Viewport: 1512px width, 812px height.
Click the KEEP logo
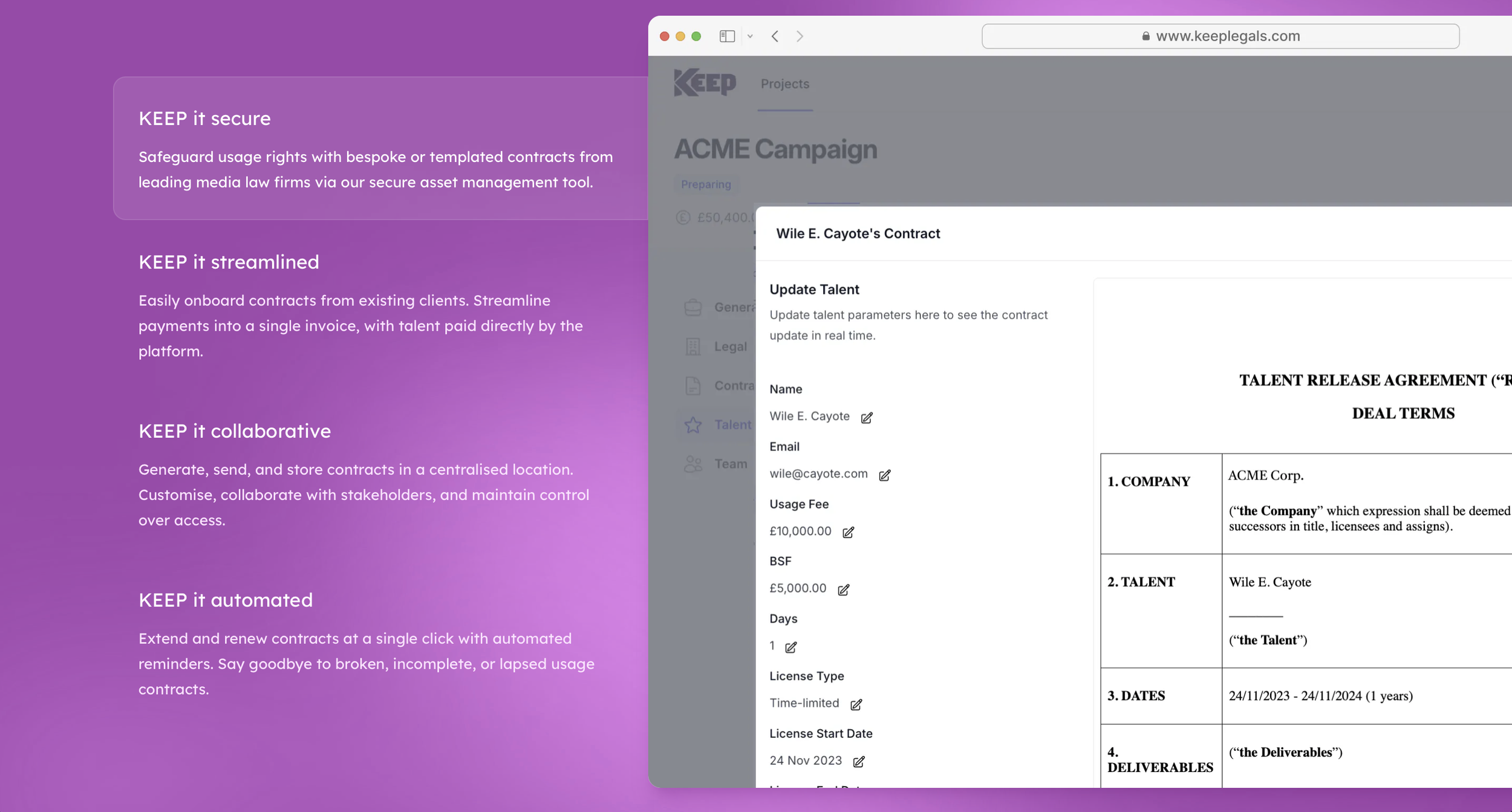point(705,83)
